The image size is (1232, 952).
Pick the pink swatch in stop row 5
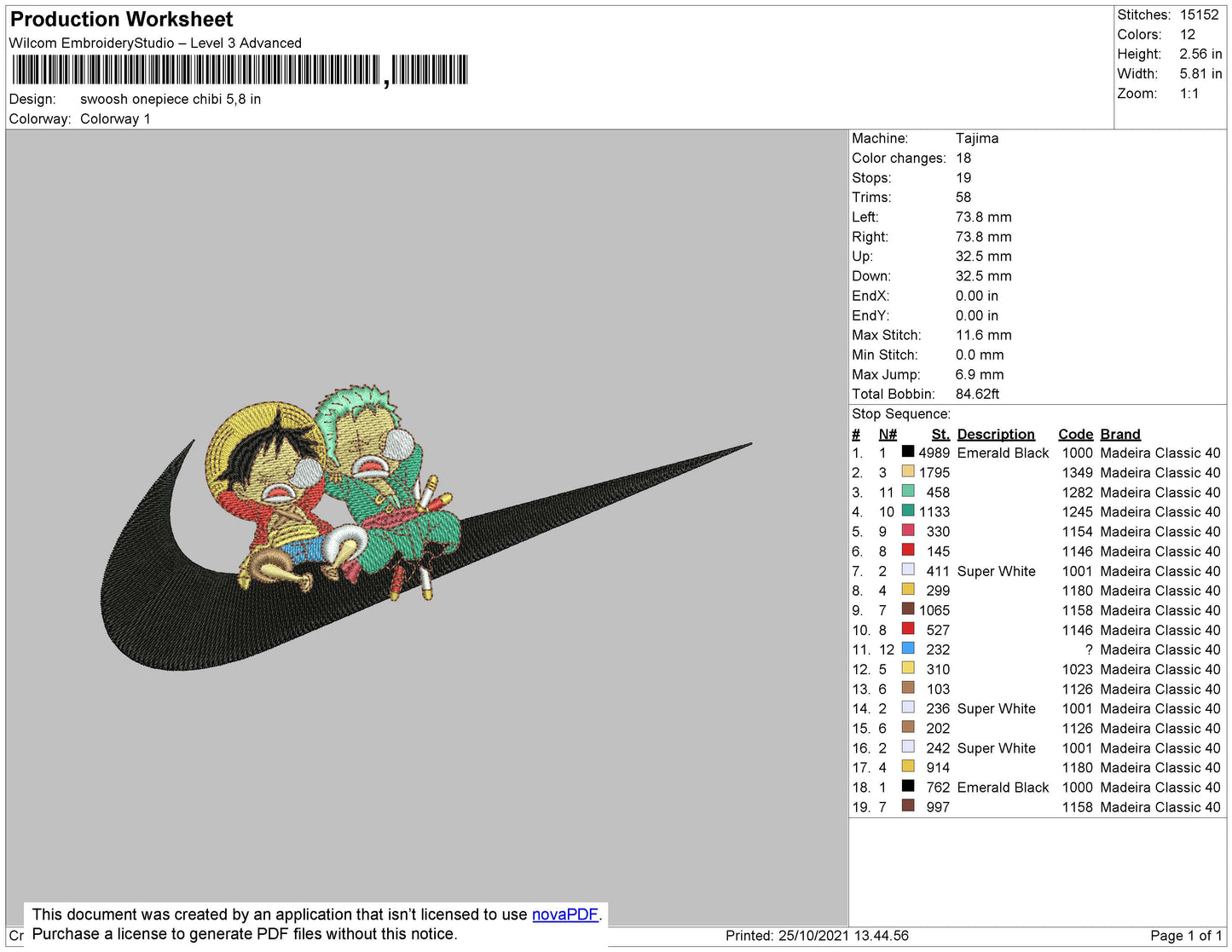908,531
